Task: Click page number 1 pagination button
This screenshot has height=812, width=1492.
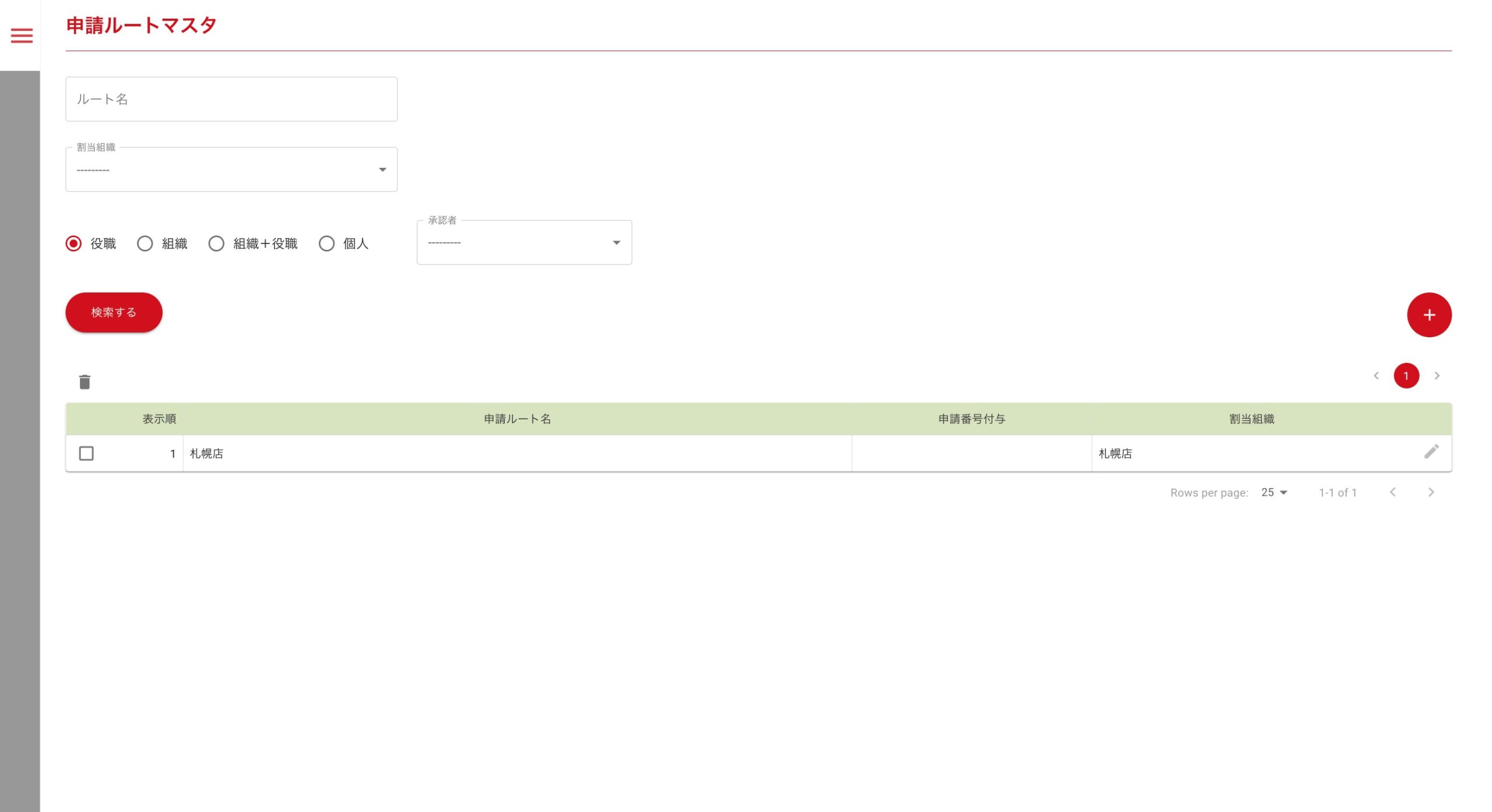Action: click(1406, 376)
